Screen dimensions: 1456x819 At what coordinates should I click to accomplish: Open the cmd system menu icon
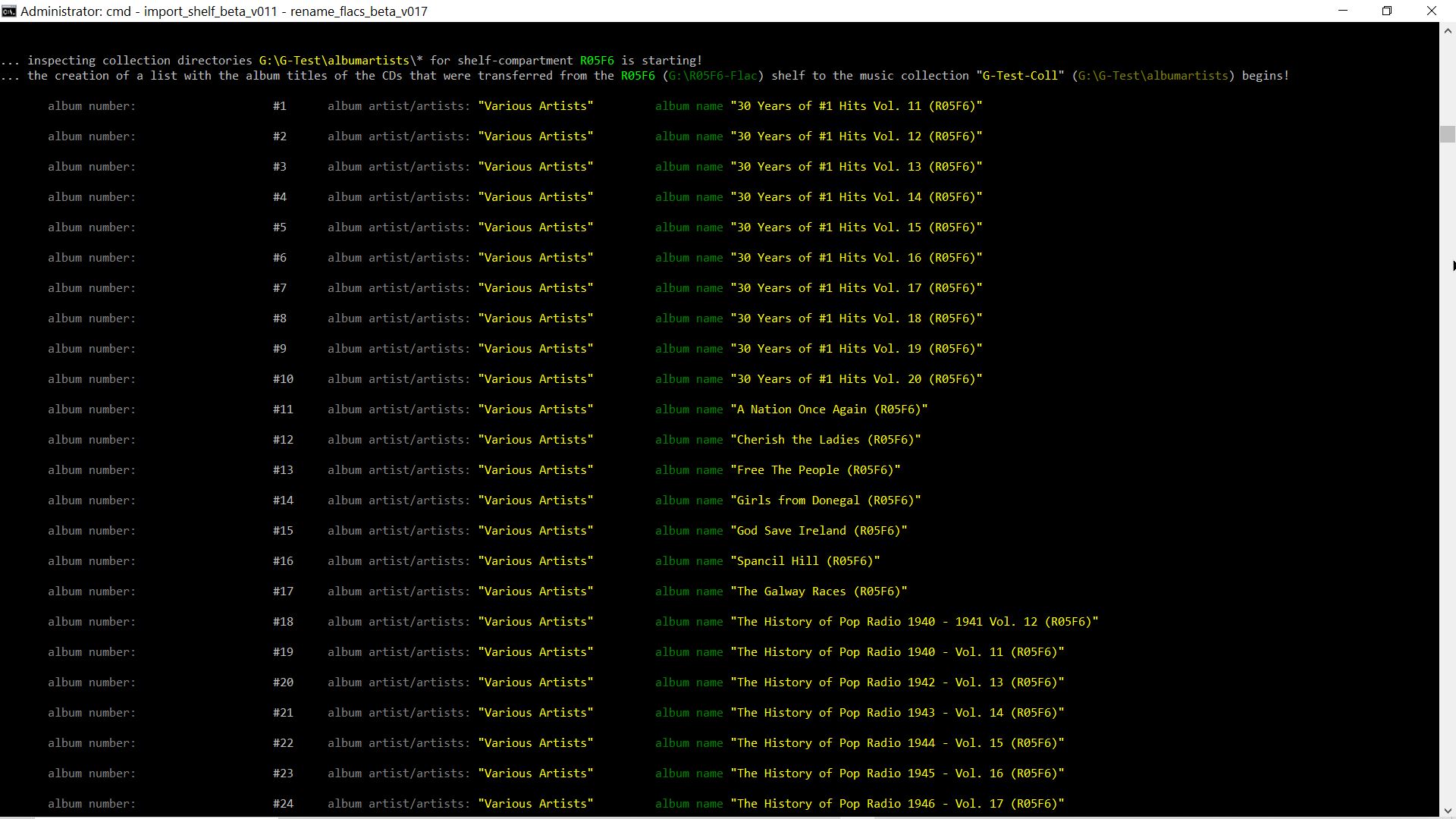tap(9, 11)
